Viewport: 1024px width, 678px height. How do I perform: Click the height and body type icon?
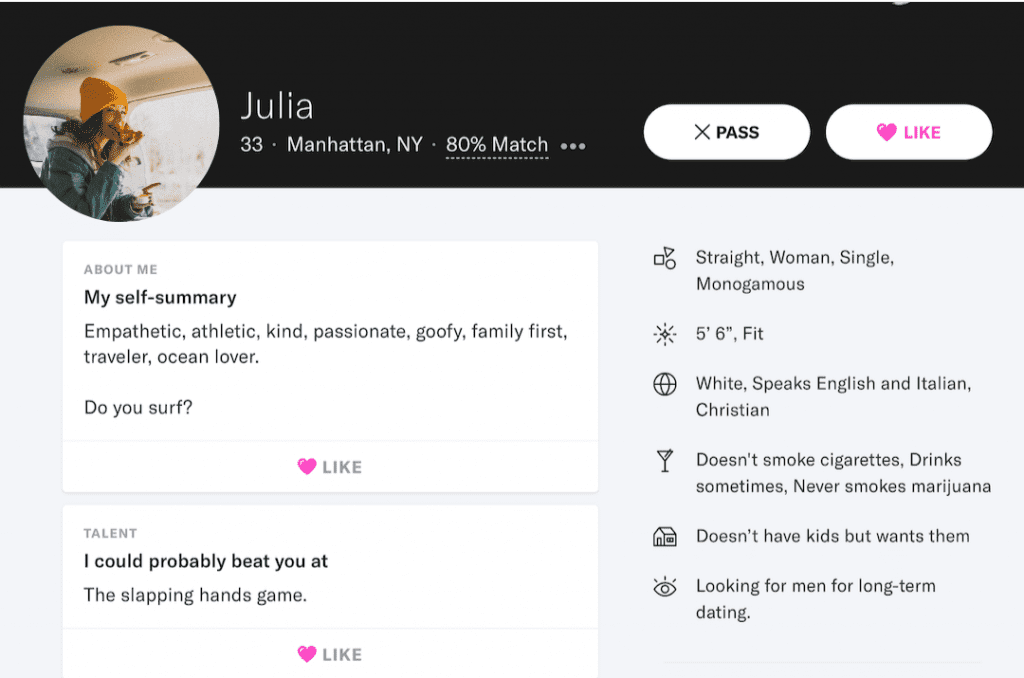coord(665,334)
